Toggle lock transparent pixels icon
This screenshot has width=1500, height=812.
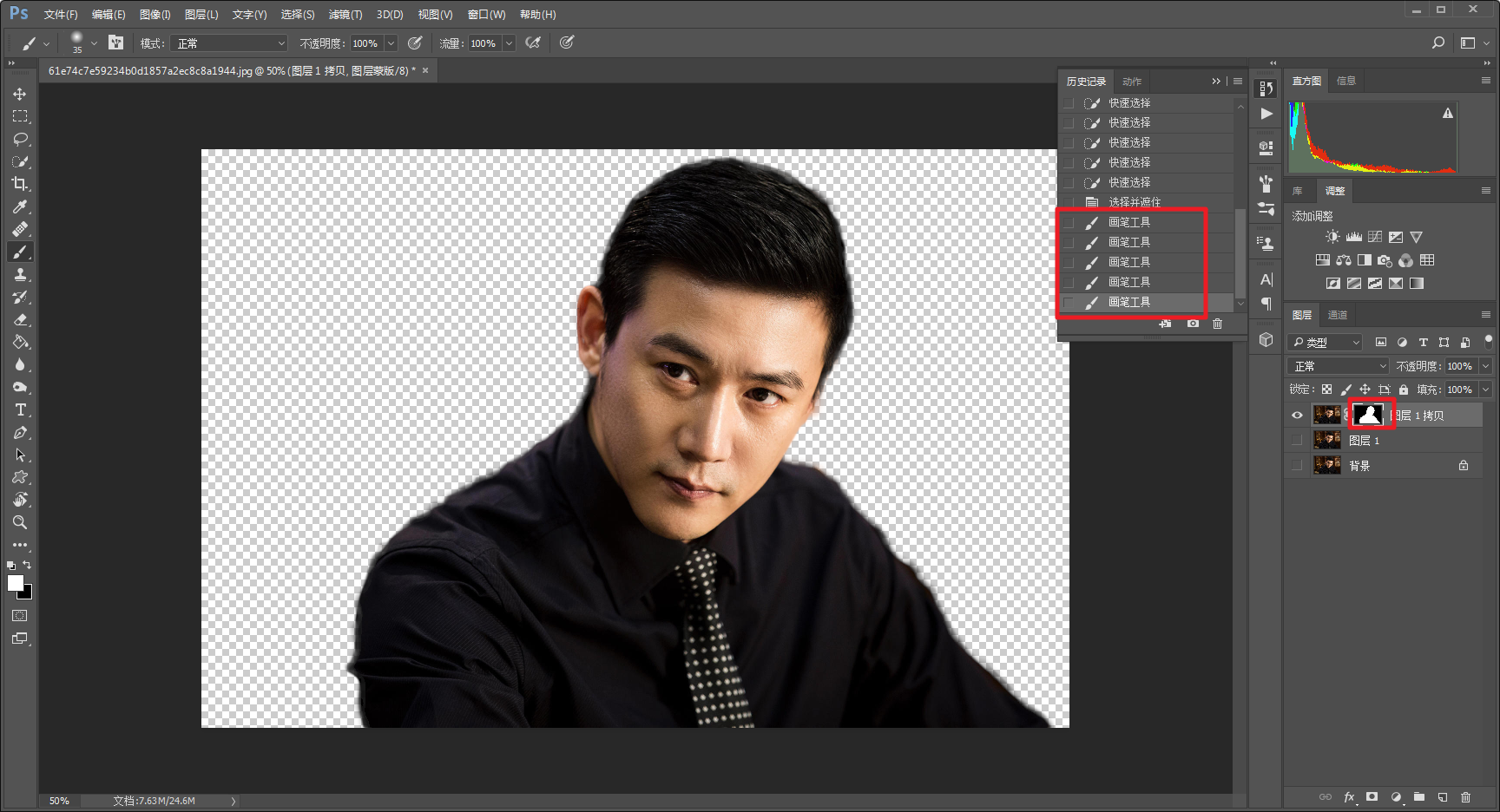click(1326, 390)
